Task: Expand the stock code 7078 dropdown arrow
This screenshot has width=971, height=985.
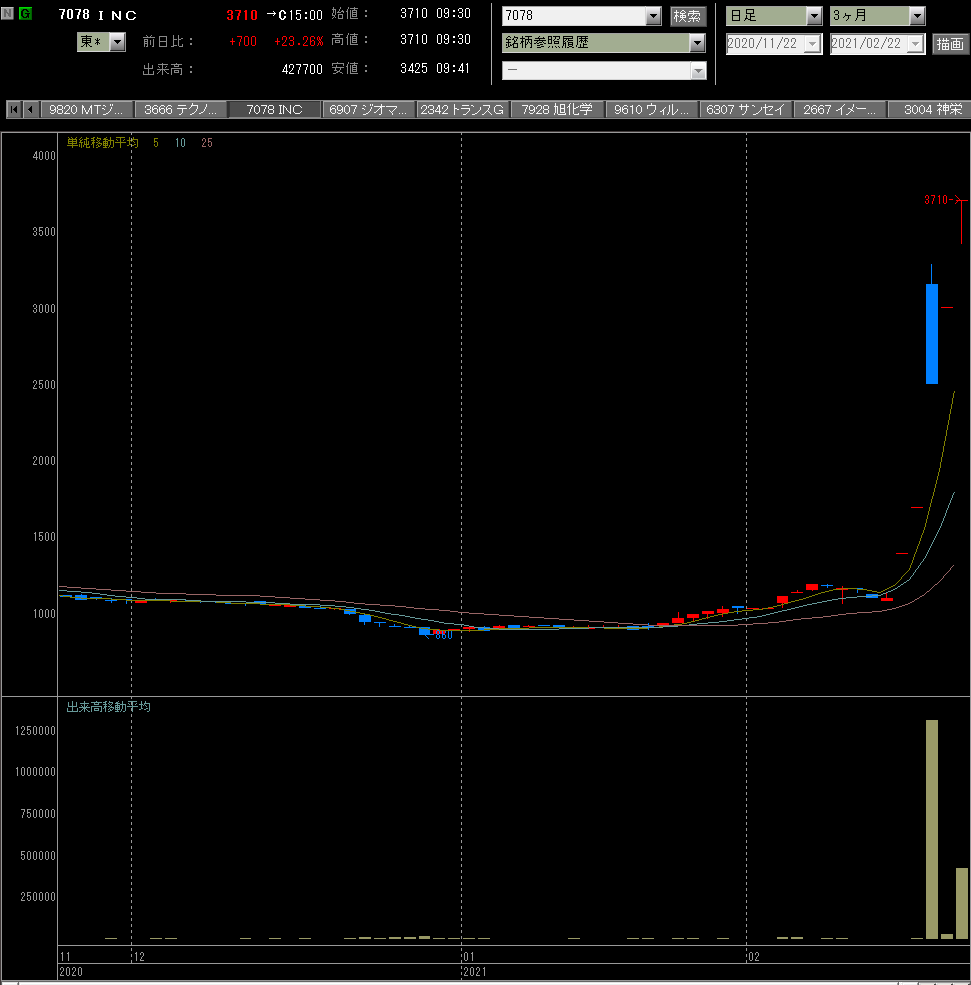Action: coord(653,16)
